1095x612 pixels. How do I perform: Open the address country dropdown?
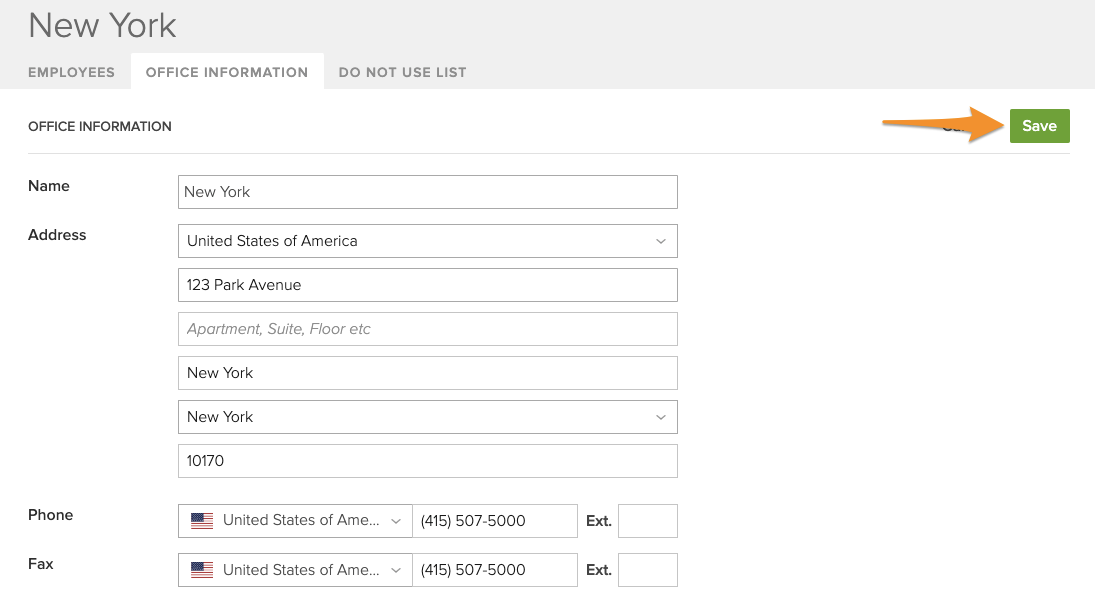point(427,241)
